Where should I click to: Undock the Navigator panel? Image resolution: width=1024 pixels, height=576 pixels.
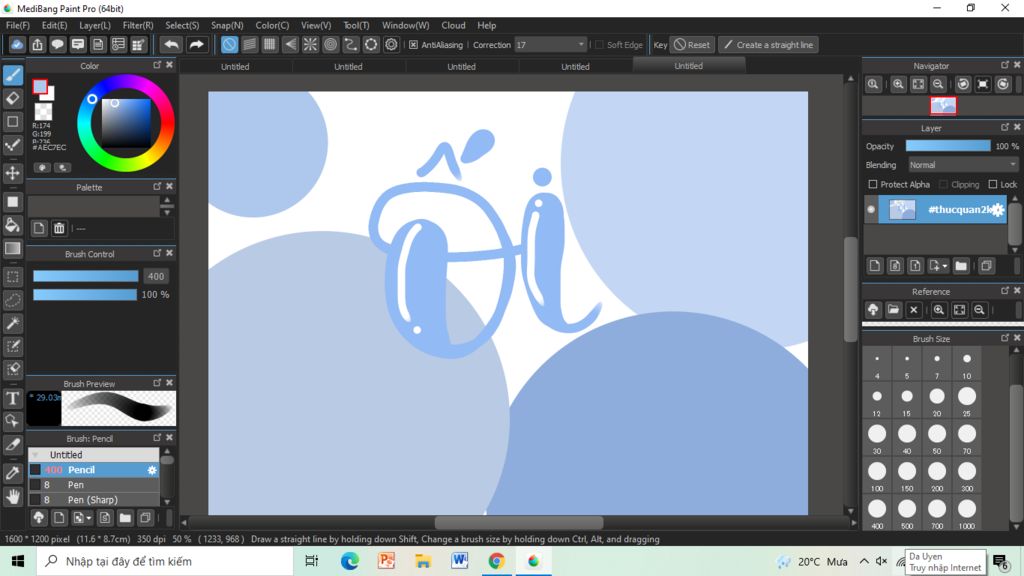(1004, 65)
